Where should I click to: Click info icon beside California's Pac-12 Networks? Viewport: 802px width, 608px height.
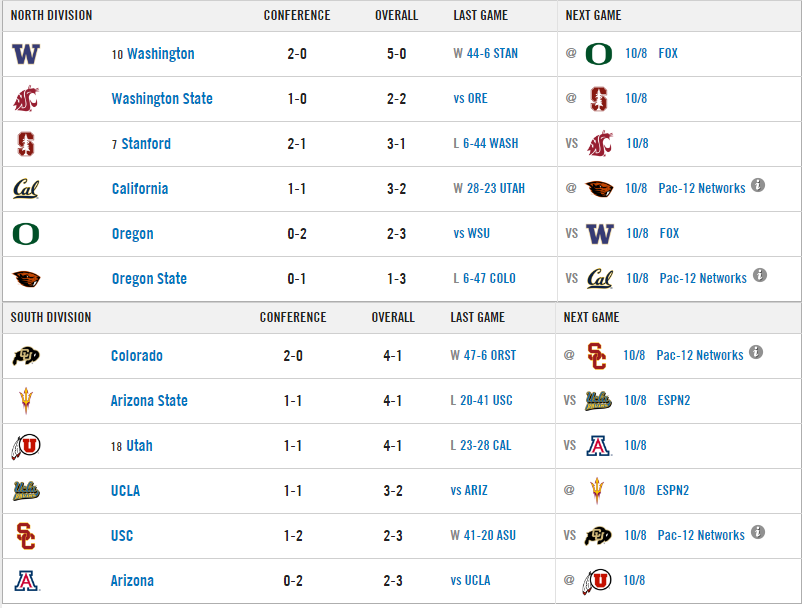[758, 185]
